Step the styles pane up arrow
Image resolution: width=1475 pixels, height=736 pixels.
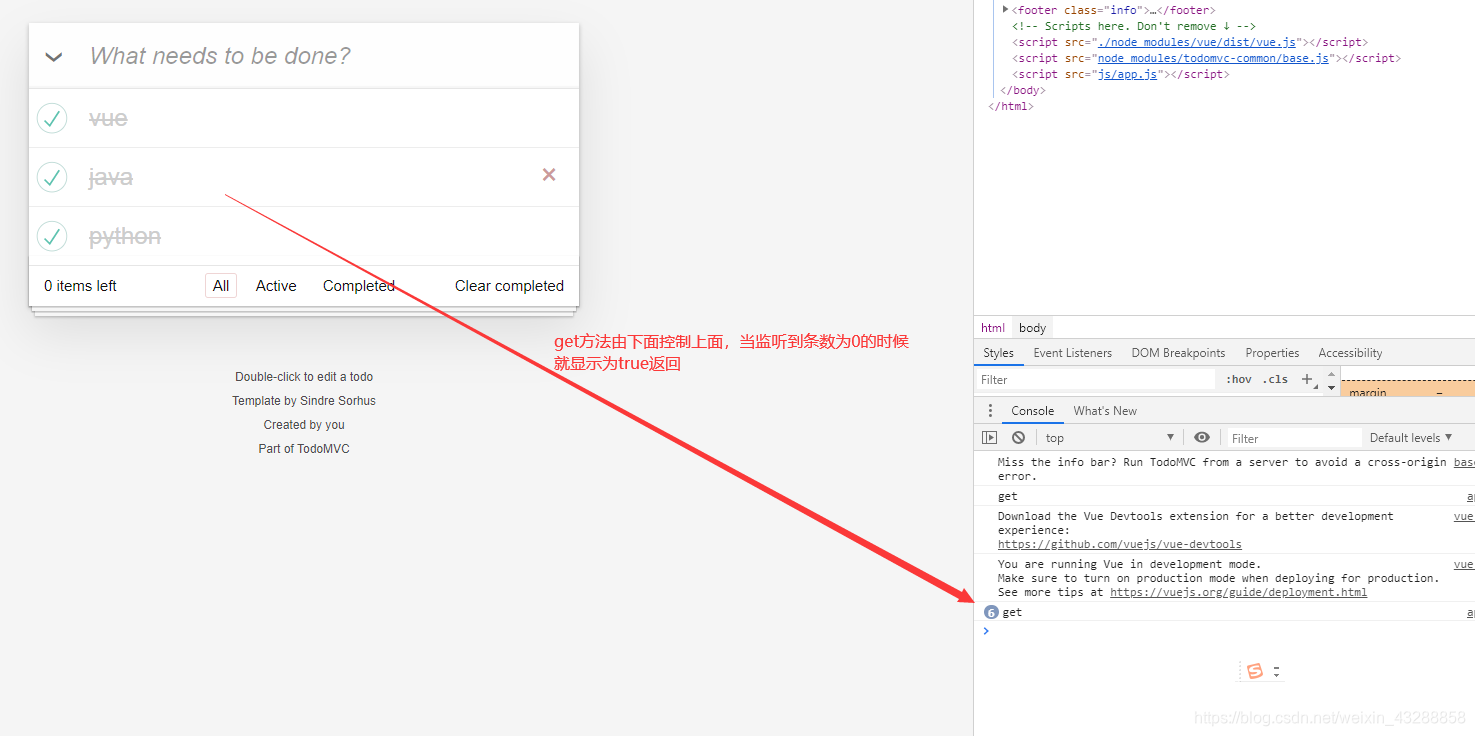[1331, 374]
